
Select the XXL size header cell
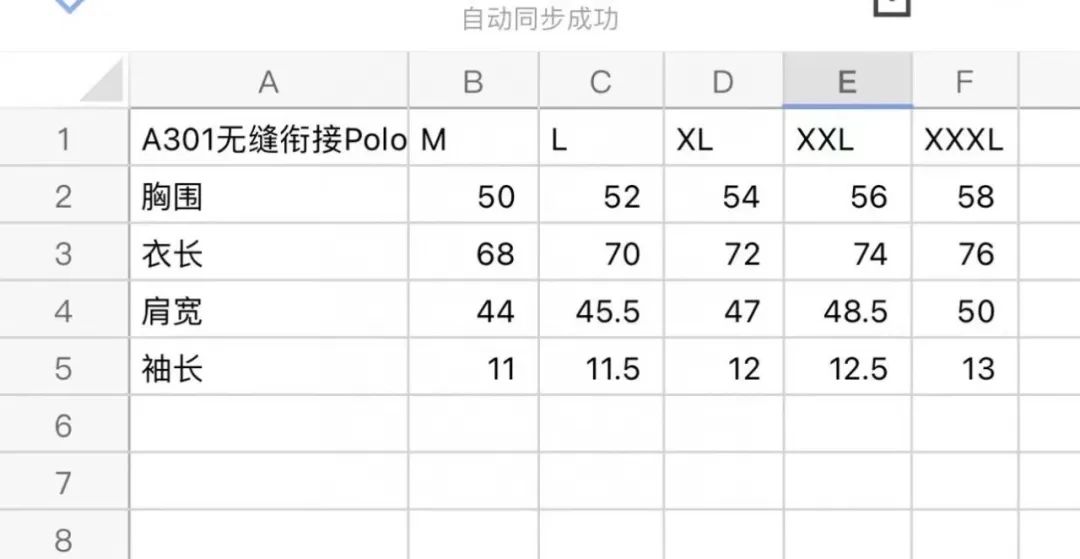pyautogui.click(x=847, y=139)
